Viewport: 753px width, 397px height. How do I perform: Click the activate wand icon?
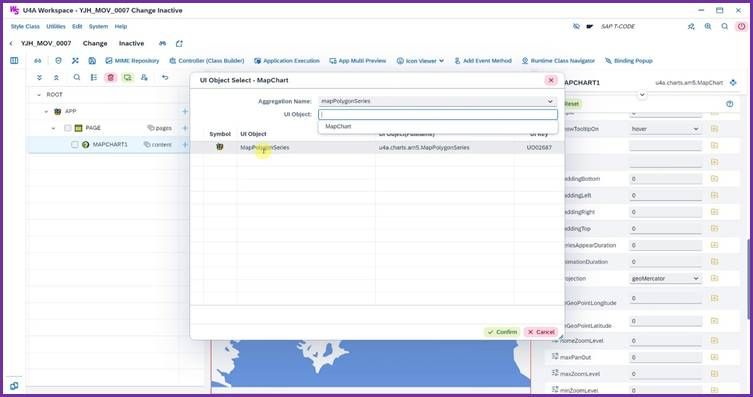[x=75, y=60]
